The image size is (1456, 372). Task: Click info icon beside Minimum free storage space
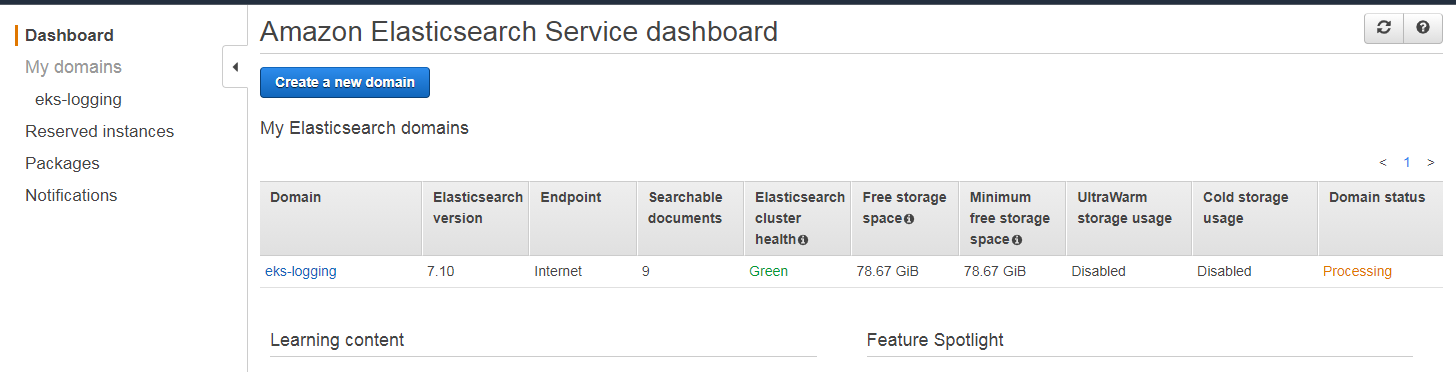[x=1017, y=240]
